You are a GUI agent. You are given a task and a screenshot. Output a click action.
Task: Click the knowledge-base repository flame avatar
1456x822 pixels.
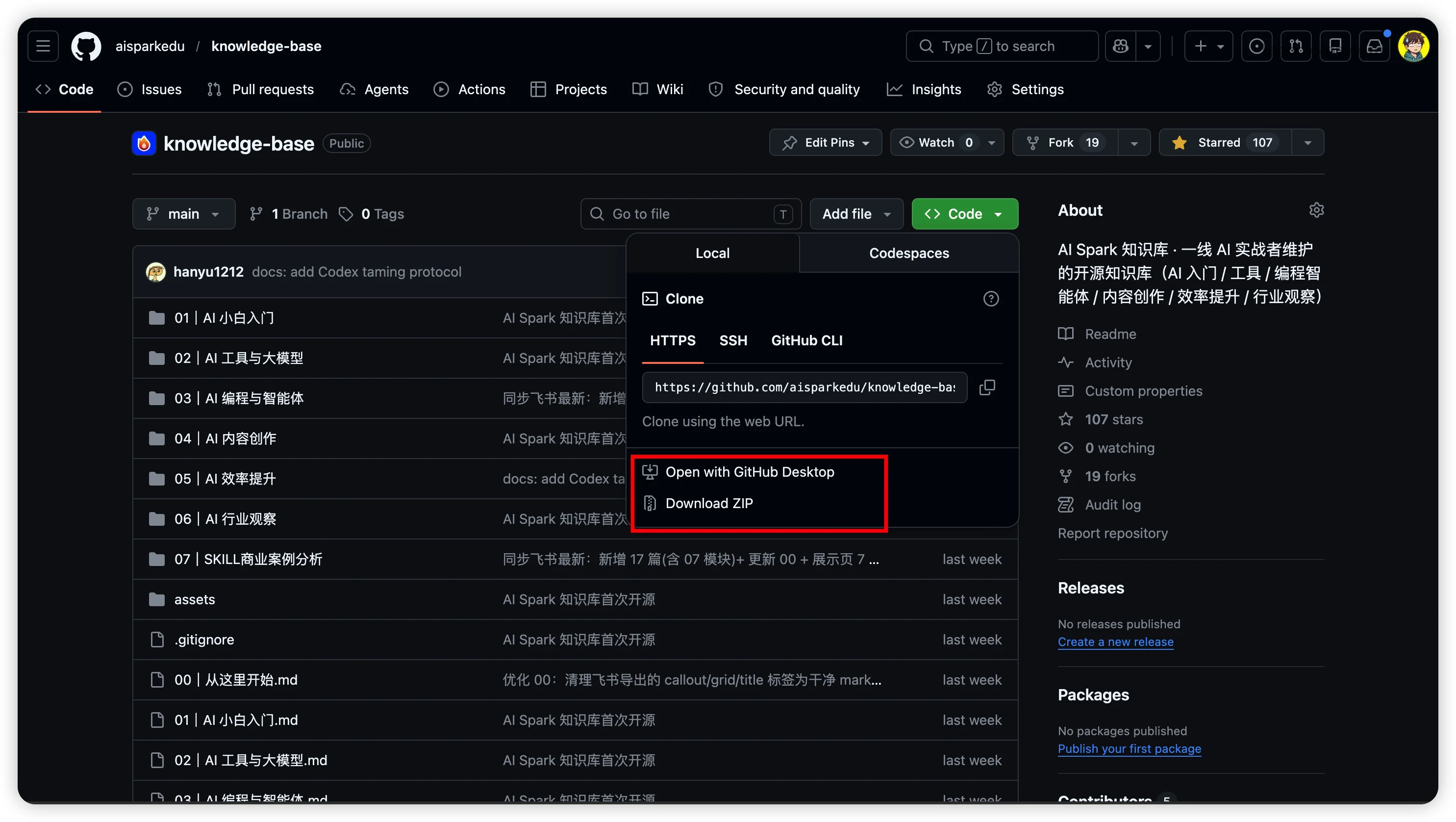pyautogui.click(x=144, y=143)
